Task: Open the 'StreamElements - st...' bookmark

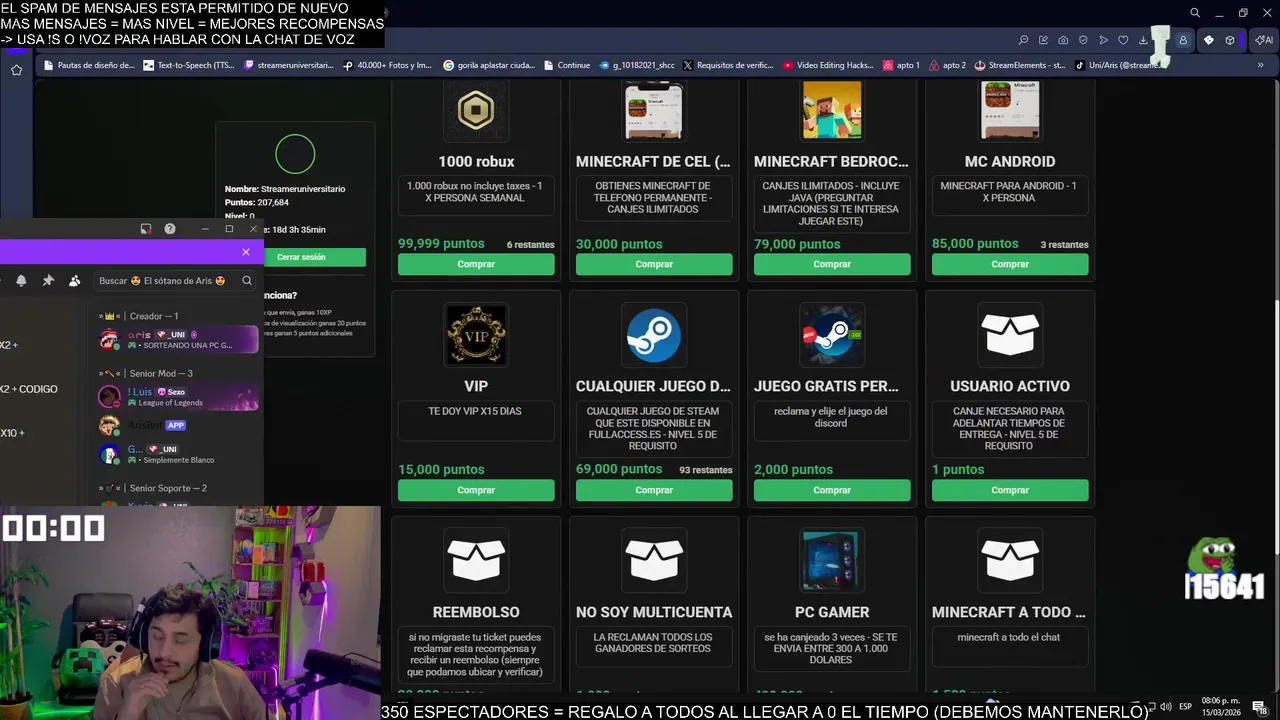Action: [1020, 65]
